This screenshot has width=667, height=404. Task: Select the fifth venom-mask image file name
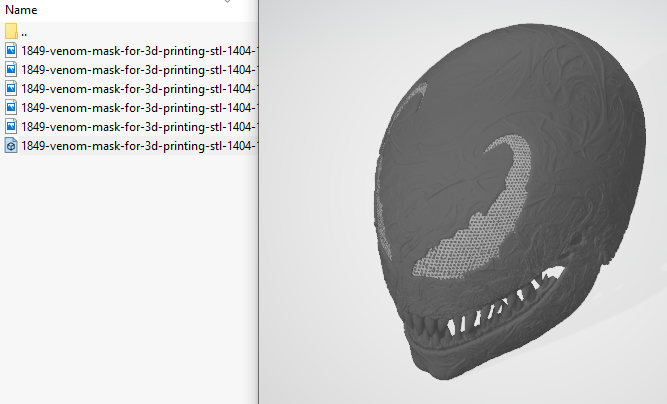coord(139,127)
